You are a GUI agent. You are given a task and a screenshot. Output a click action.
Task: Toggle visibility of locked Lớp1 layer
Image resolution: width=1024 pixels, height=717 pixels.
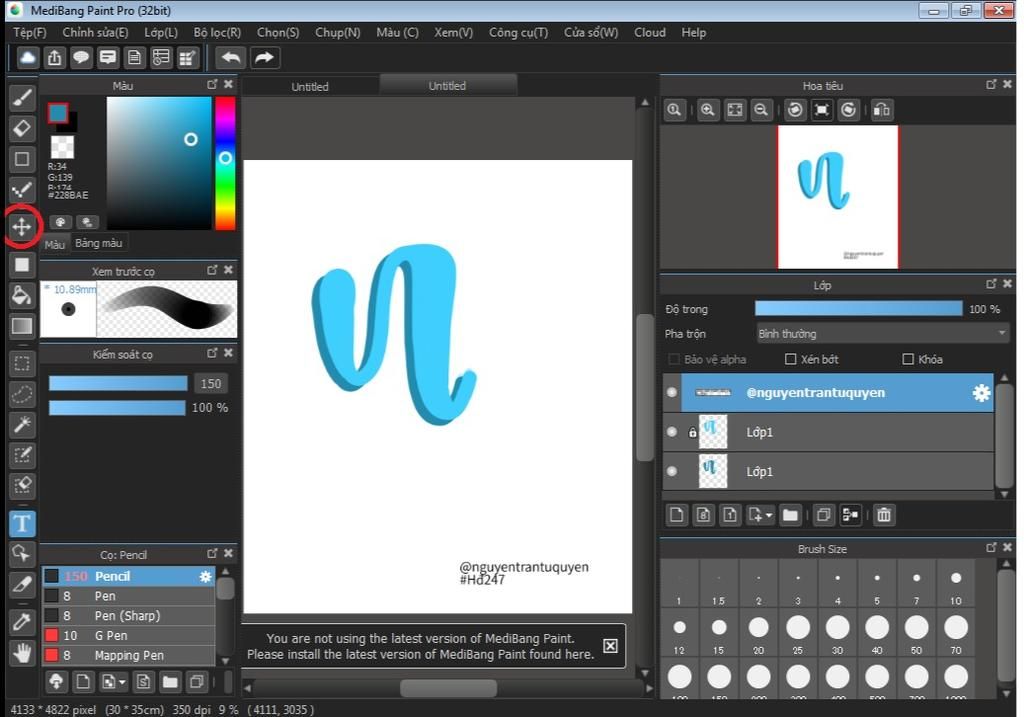click(x=672, y=432)
